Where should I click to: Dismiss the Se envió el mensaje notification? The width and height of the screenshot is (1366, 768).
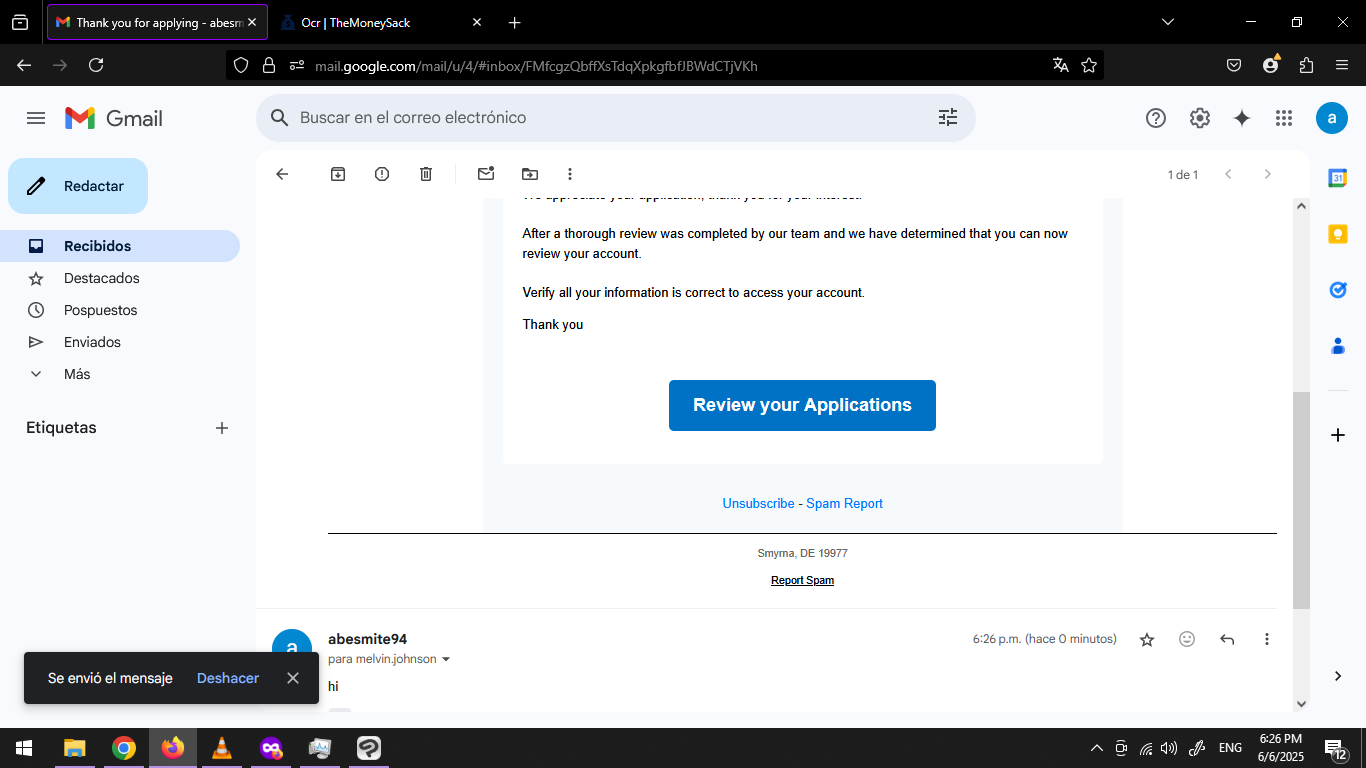tap(292, 678)
